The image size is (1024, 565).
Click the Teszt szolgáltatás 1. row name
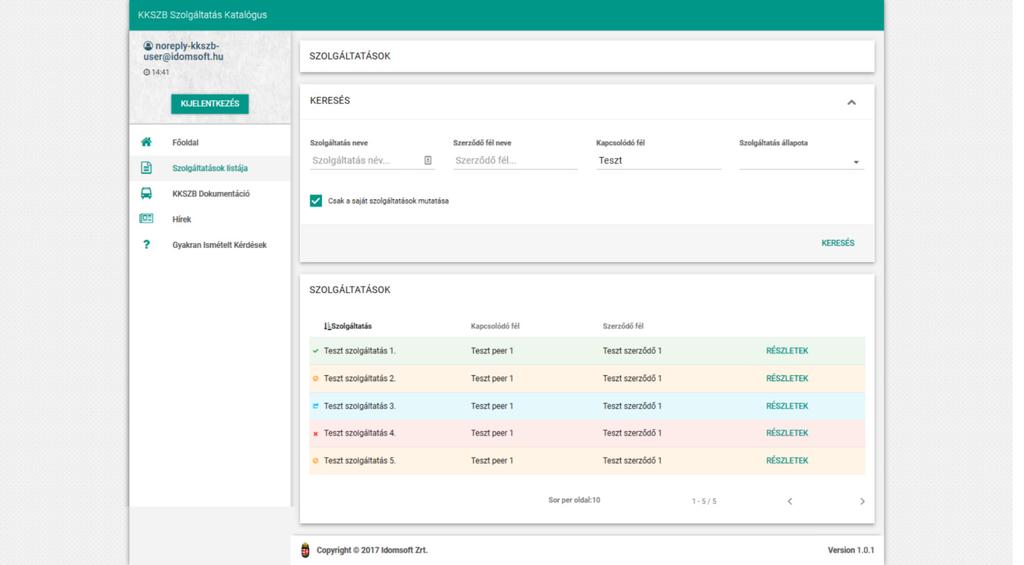click(x=360, y=351)
